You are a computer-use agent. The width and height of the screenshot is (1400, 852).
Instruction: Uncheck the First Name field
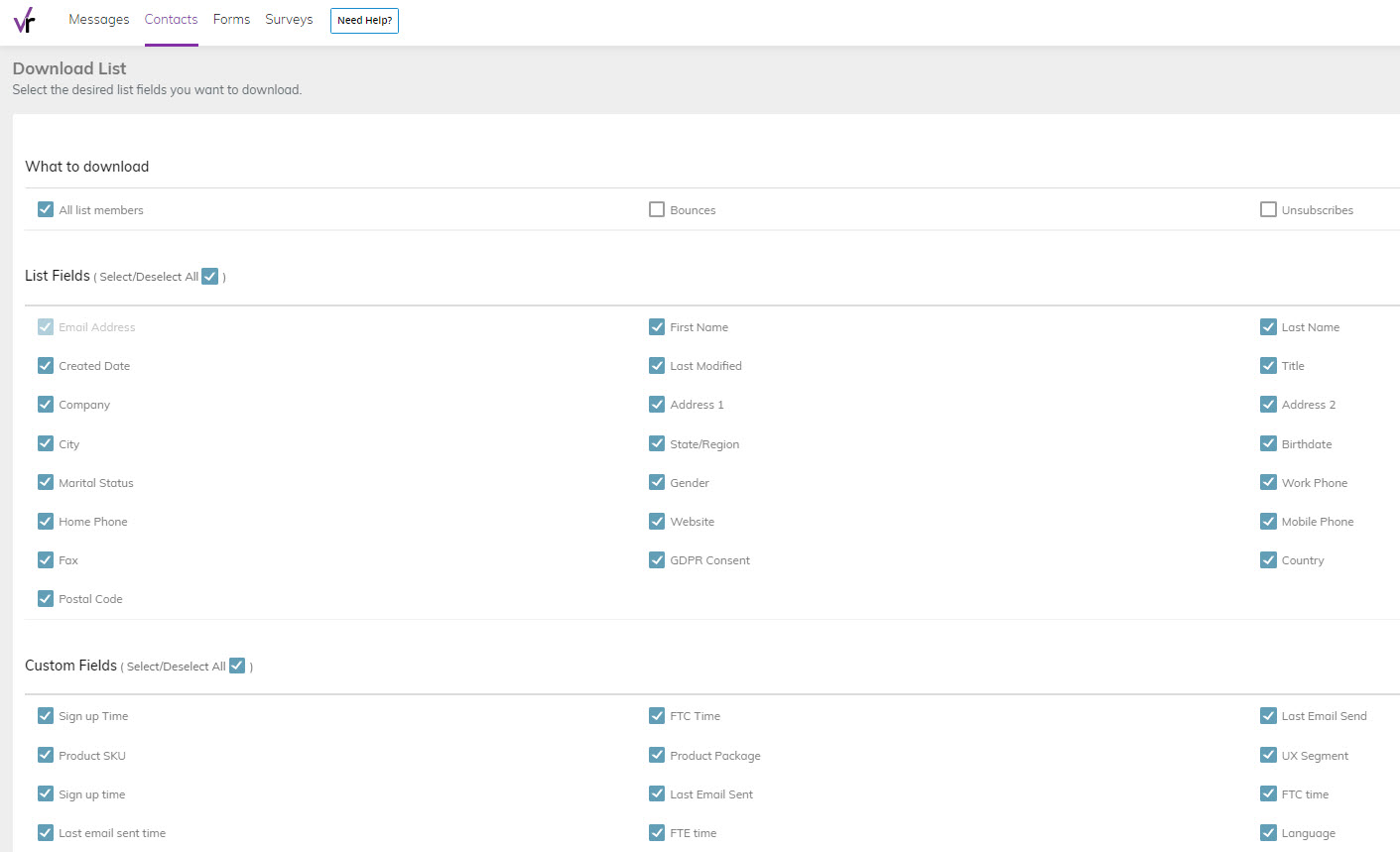point(657,326)
